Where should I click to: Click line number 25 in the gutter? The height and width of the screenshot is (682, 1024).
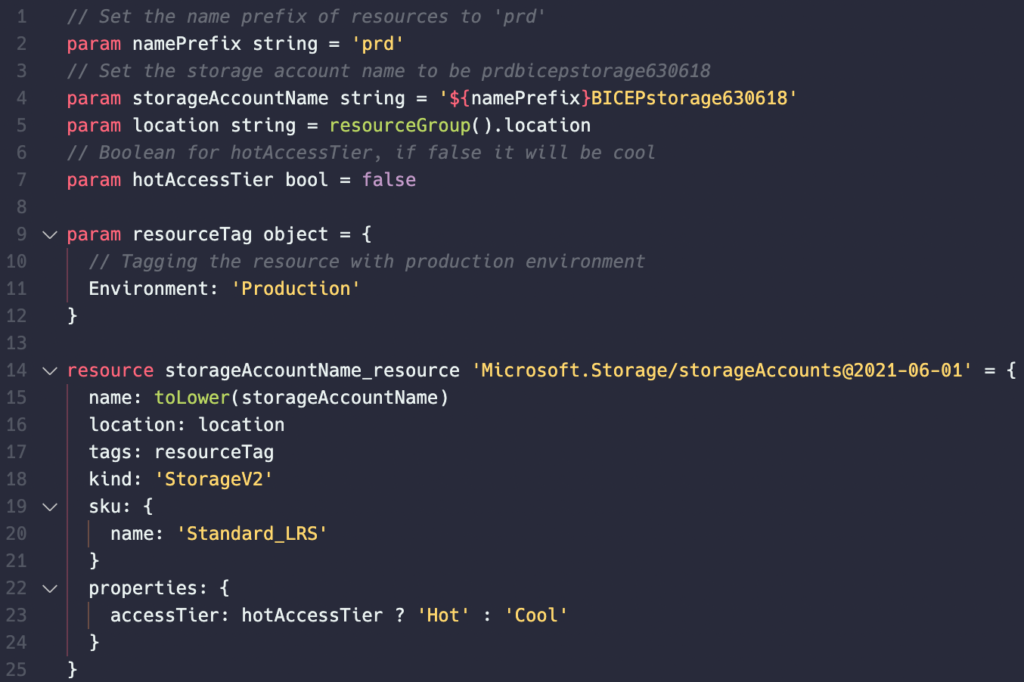(x=16, y=670)
